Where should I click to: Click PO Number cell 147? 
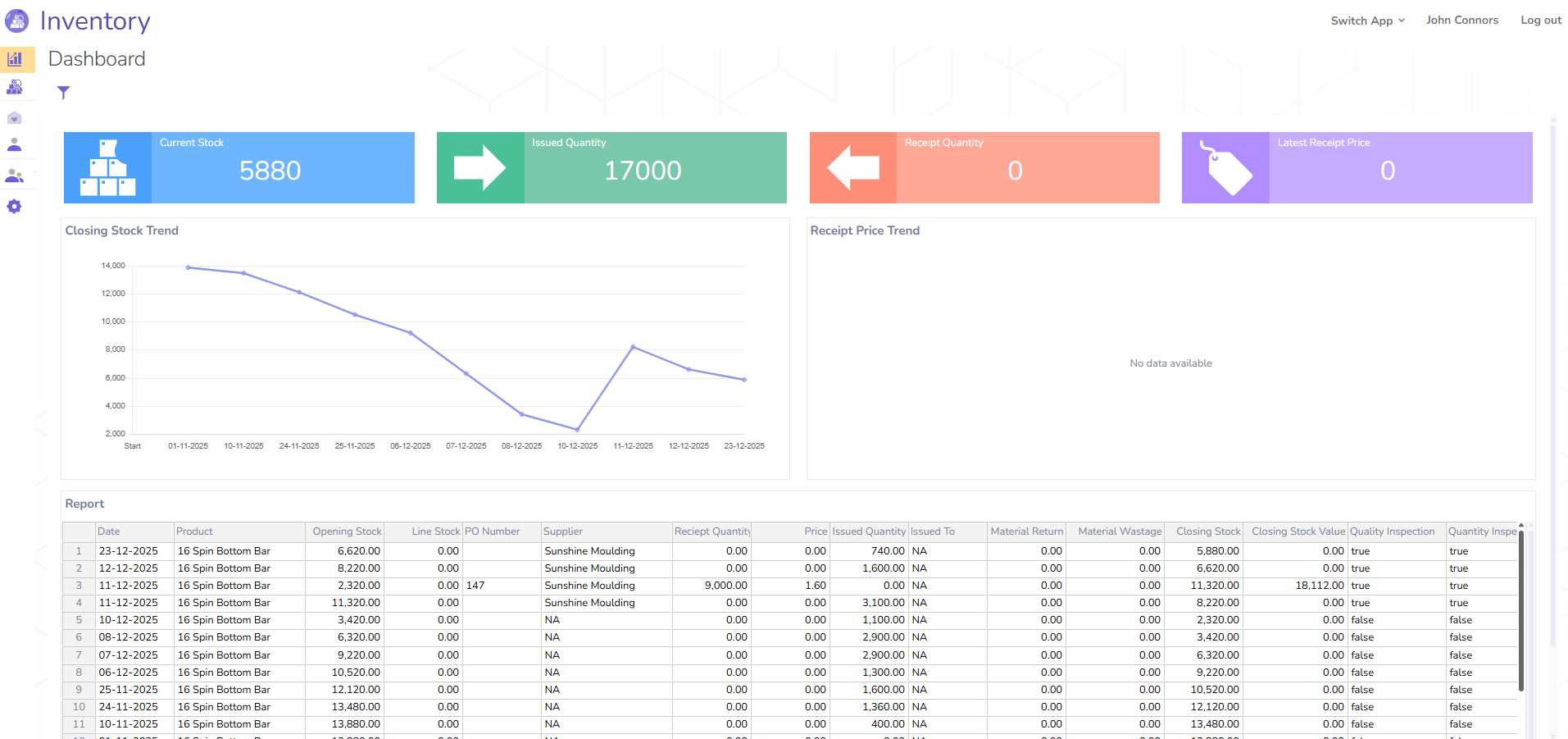pos(502,586)
